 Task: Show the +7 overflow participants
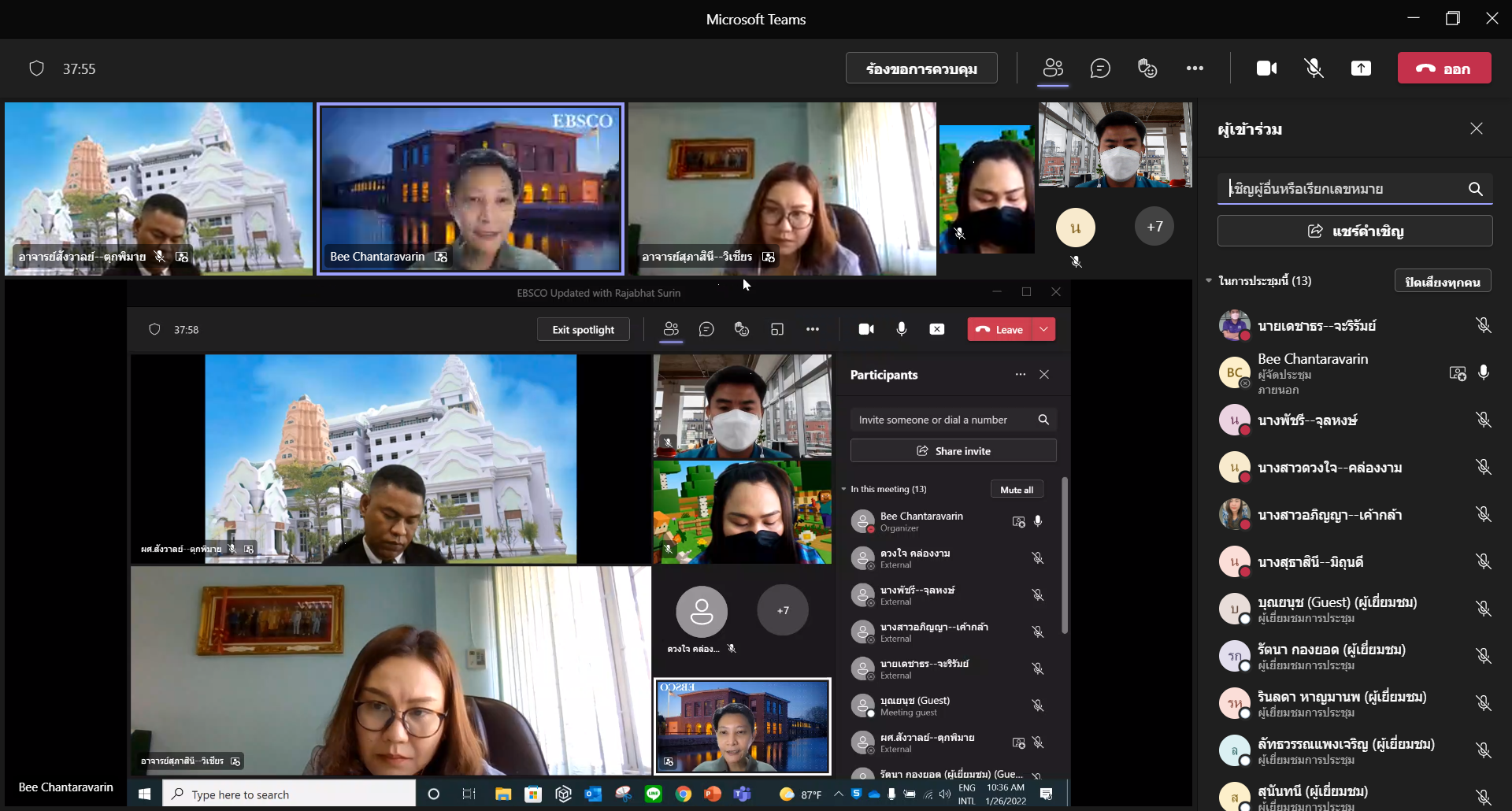click(x=1154, y=227)
